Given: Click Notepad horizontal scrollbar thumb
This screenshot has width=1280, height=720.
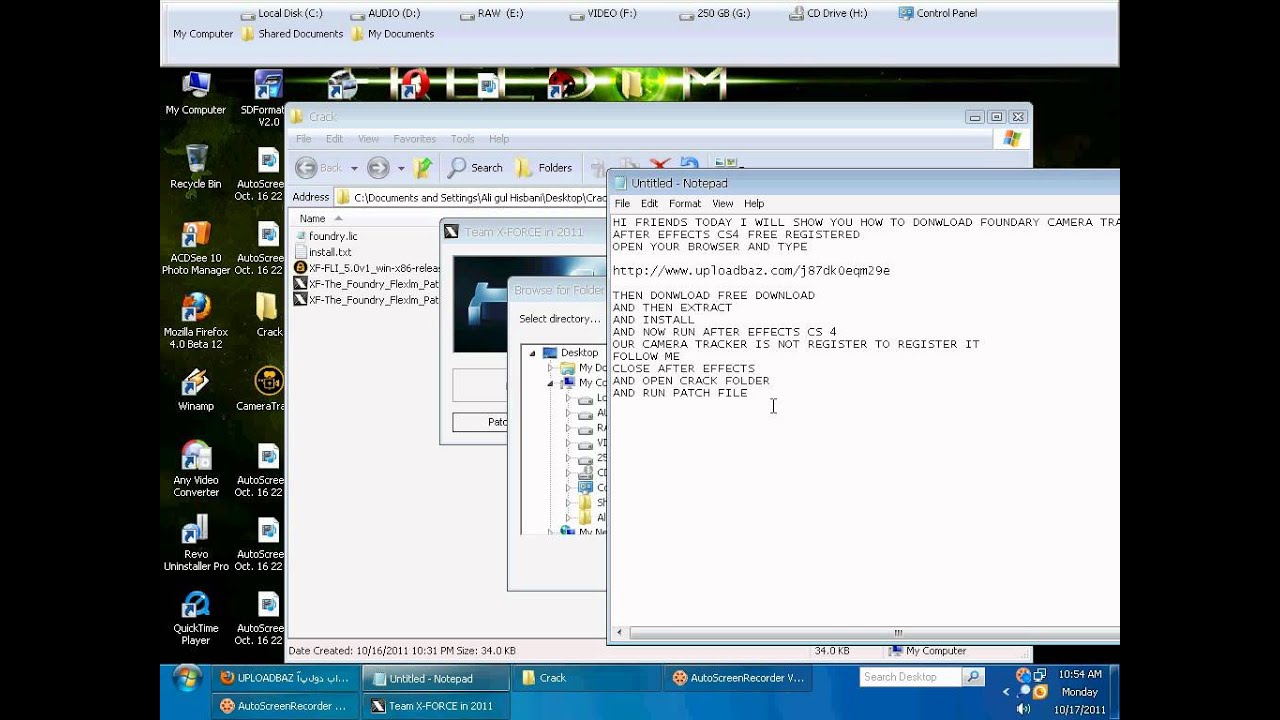Looking at the screenshot, I should pos(897,632).
